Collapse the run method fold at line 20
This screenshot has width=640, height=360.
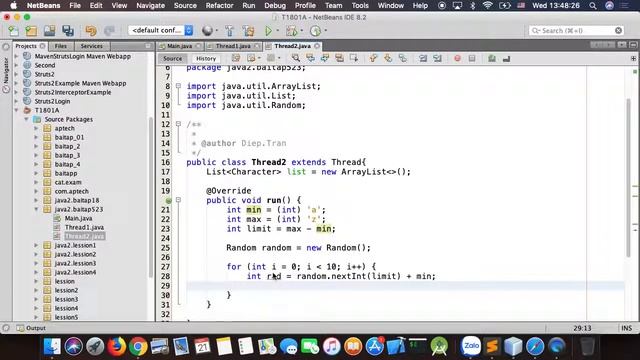(x=178, y=200)
